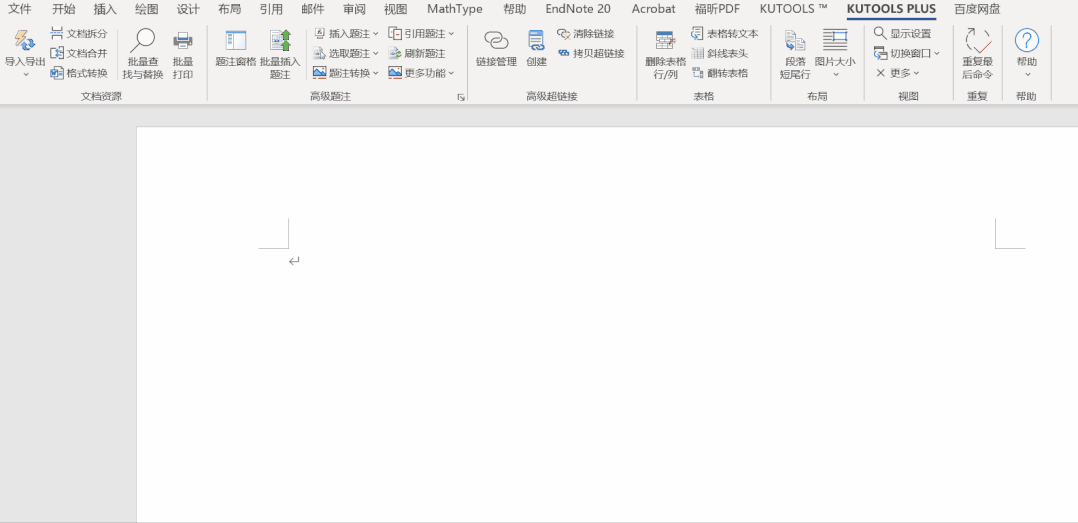Open 格式转换 format converter
Viewport: 1078px width, 523px height.
click(x=79, y=73)
